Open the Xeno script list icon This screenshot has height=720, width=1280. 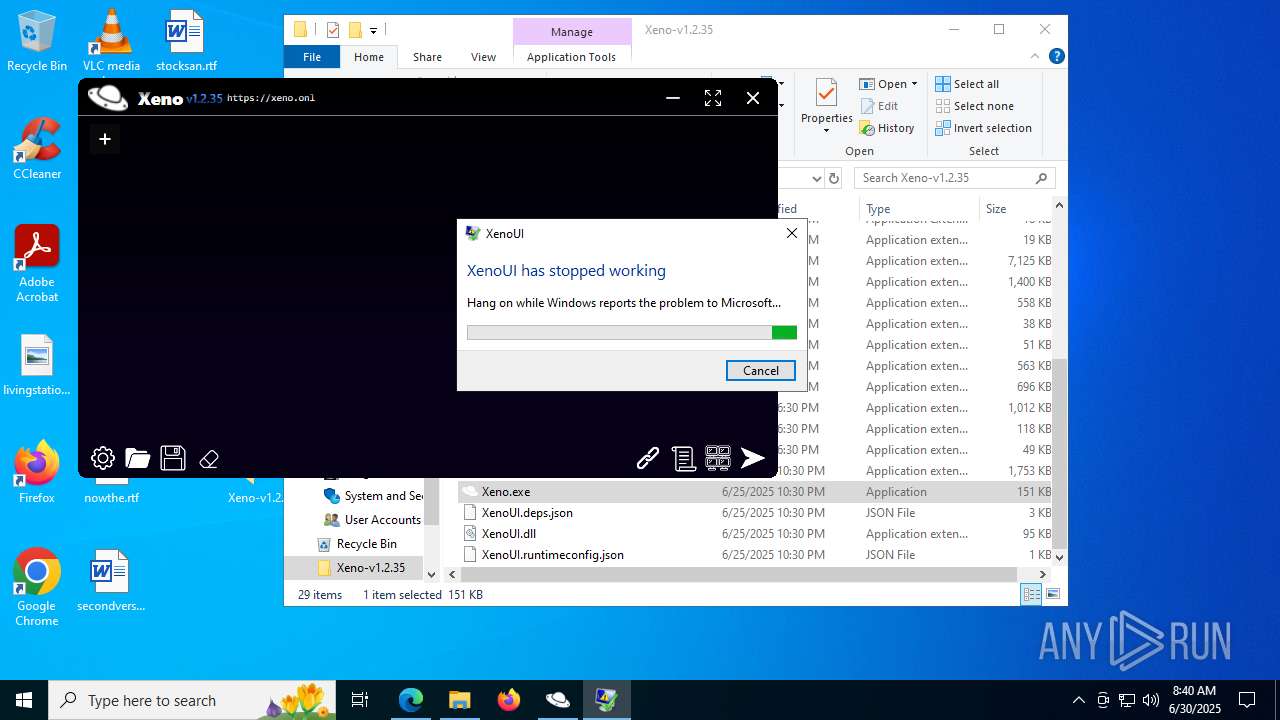pyautogui.click(x=683, y=458)
